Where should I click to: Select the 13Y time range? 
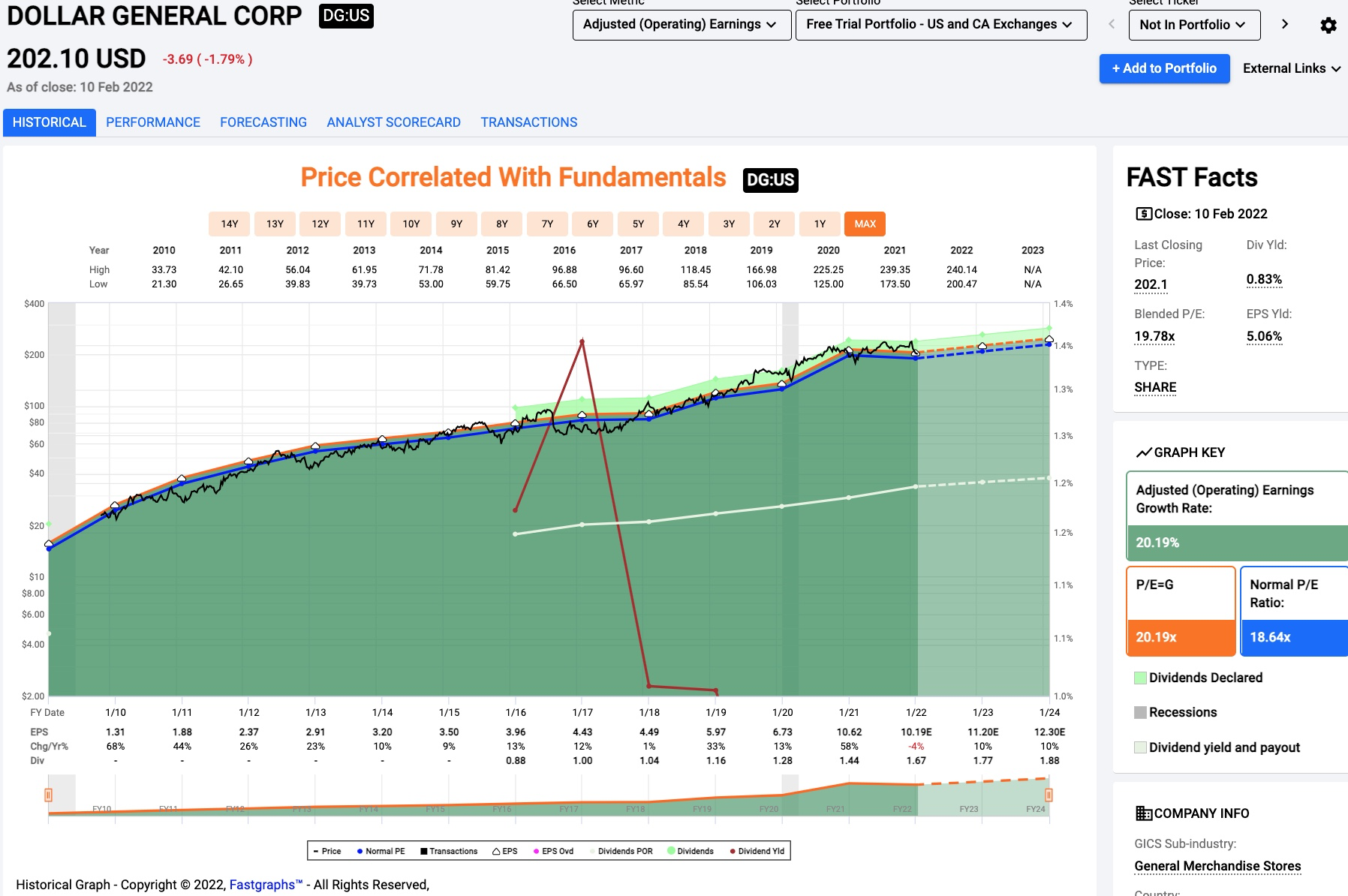(275, 224)
